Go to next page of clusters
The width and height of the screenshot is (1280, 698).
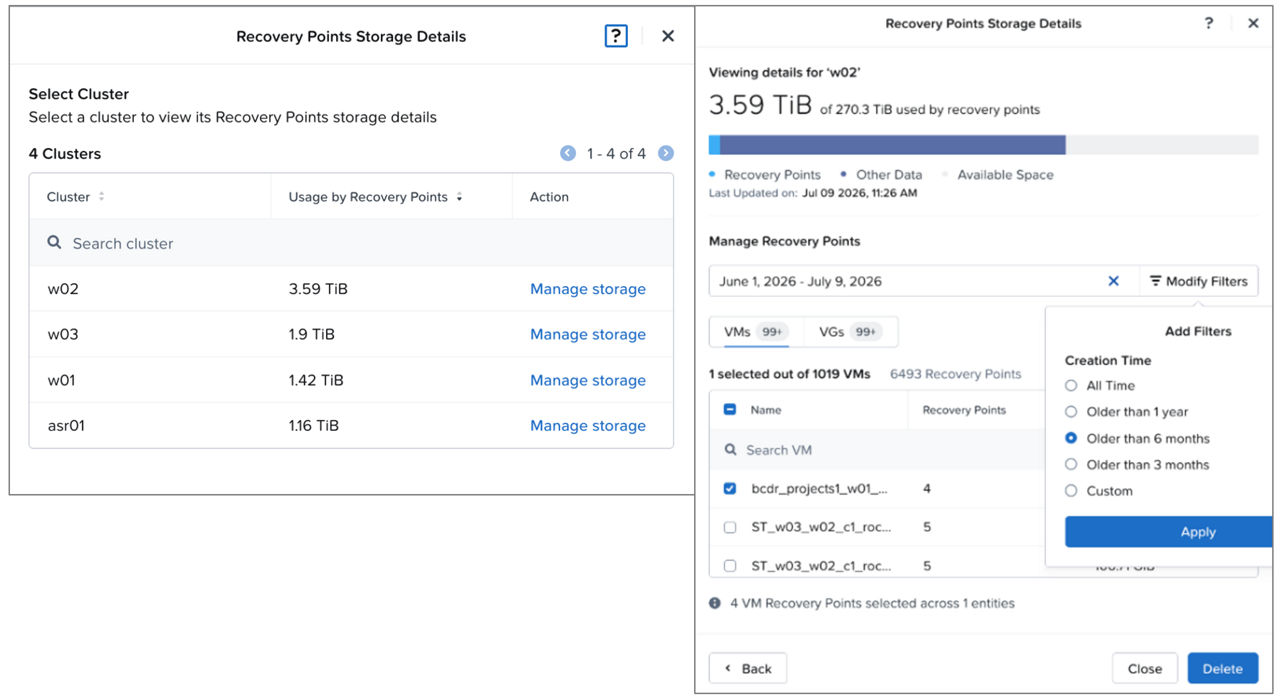pyautogui.click(x=666, y=153)
